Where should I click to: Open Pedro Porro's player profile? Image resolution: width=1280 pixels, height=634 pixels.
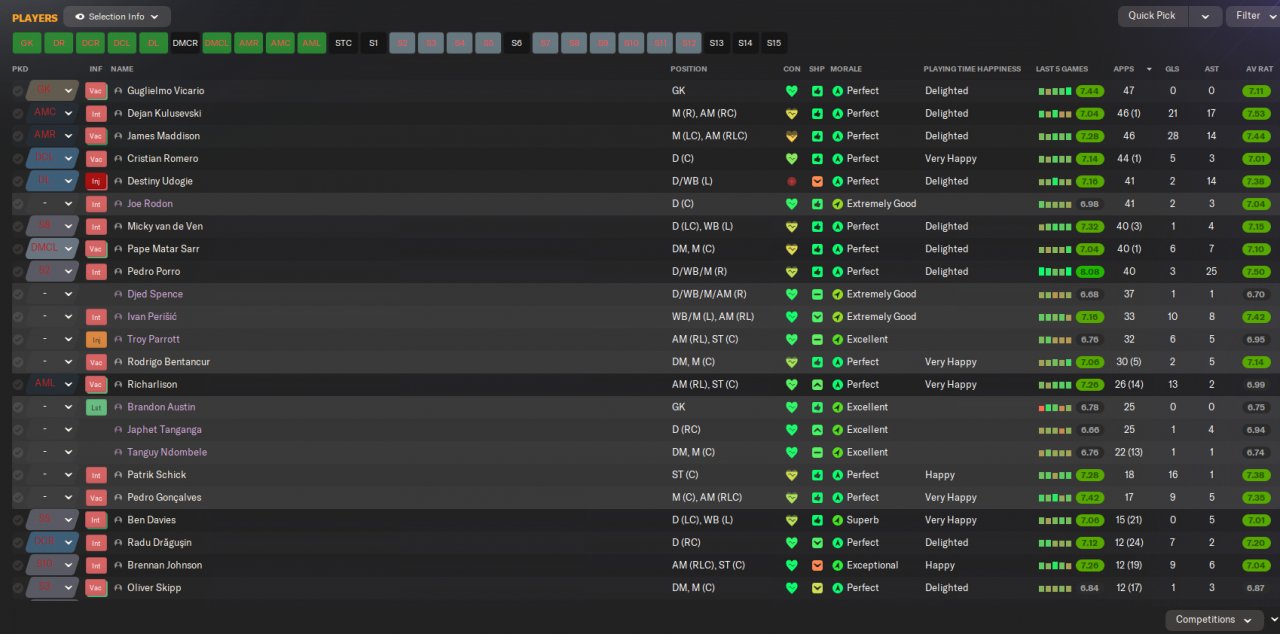pos(153,272)
